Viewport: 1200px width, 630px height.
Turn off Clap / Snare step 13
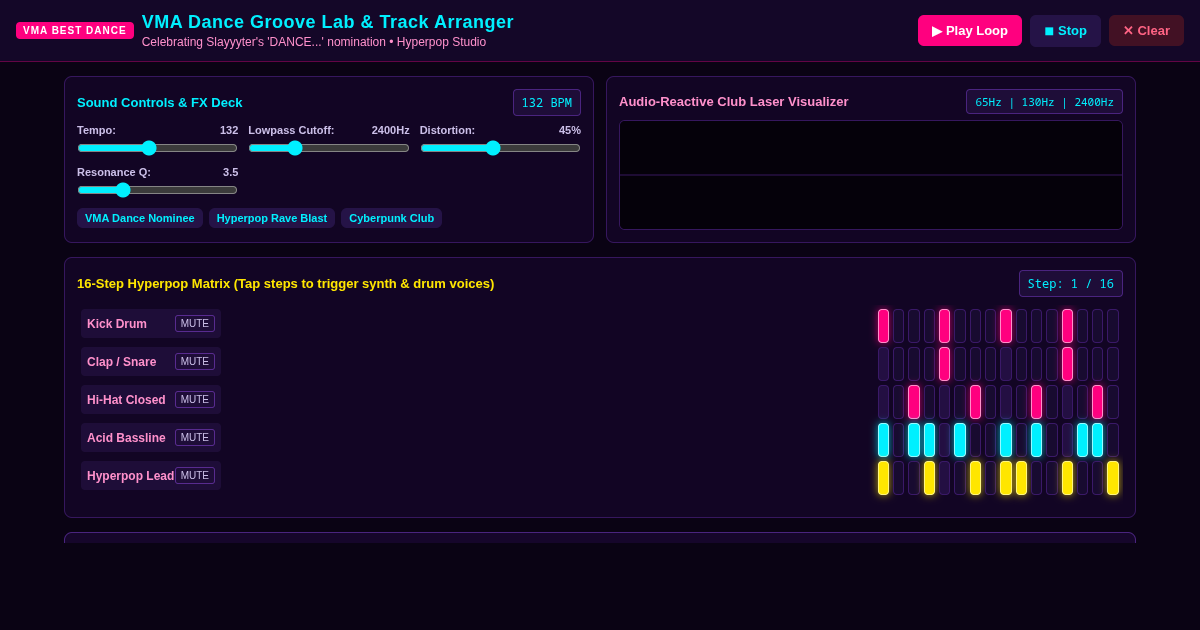point(1067,364)
